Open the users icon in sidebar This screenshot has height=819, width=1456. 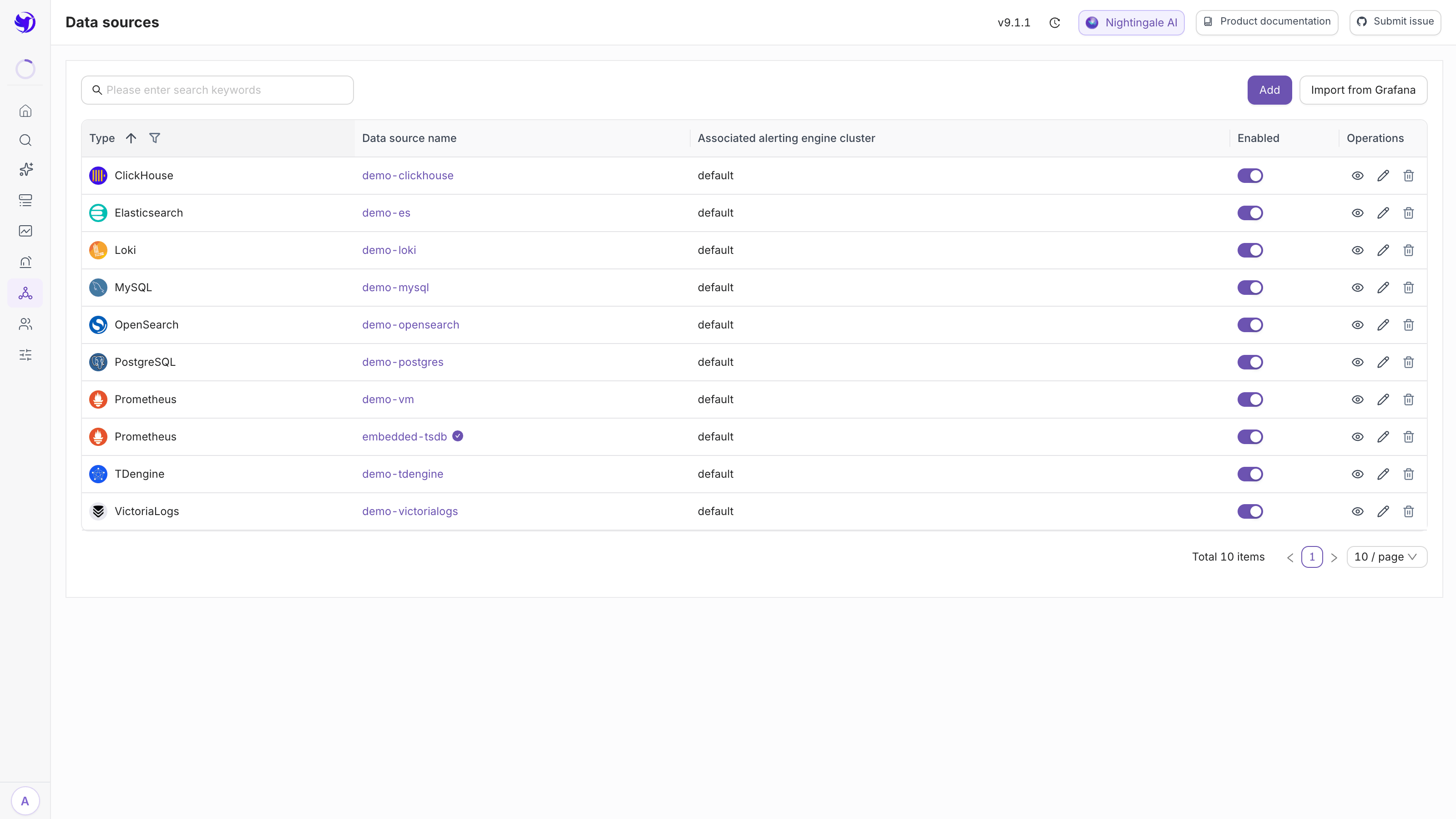click(x=25, y=324)
